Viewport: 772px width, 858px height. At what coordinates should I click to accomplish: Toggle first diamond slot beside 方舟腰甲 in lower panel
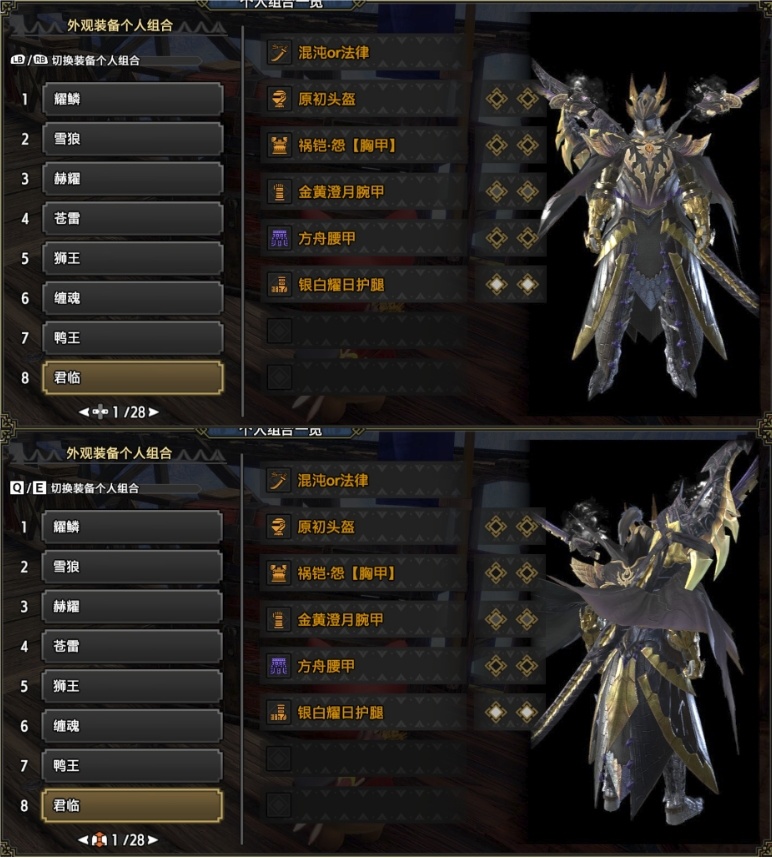point(496,666)
